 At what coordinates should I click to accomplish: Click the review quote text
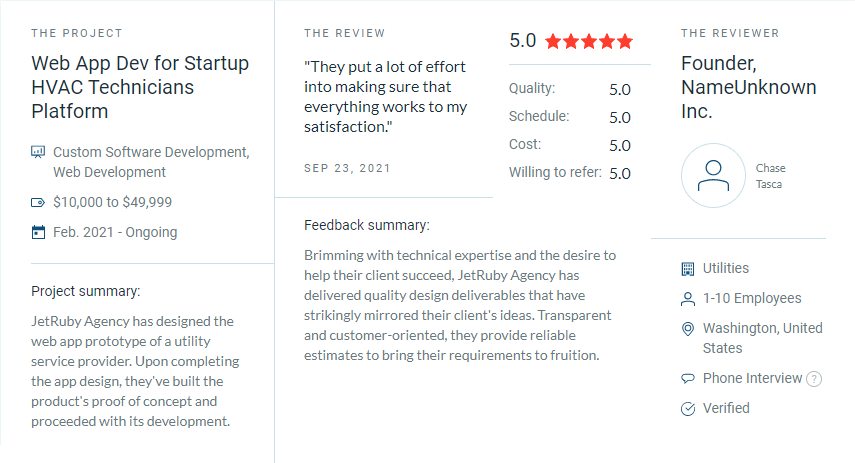point(386,96)
